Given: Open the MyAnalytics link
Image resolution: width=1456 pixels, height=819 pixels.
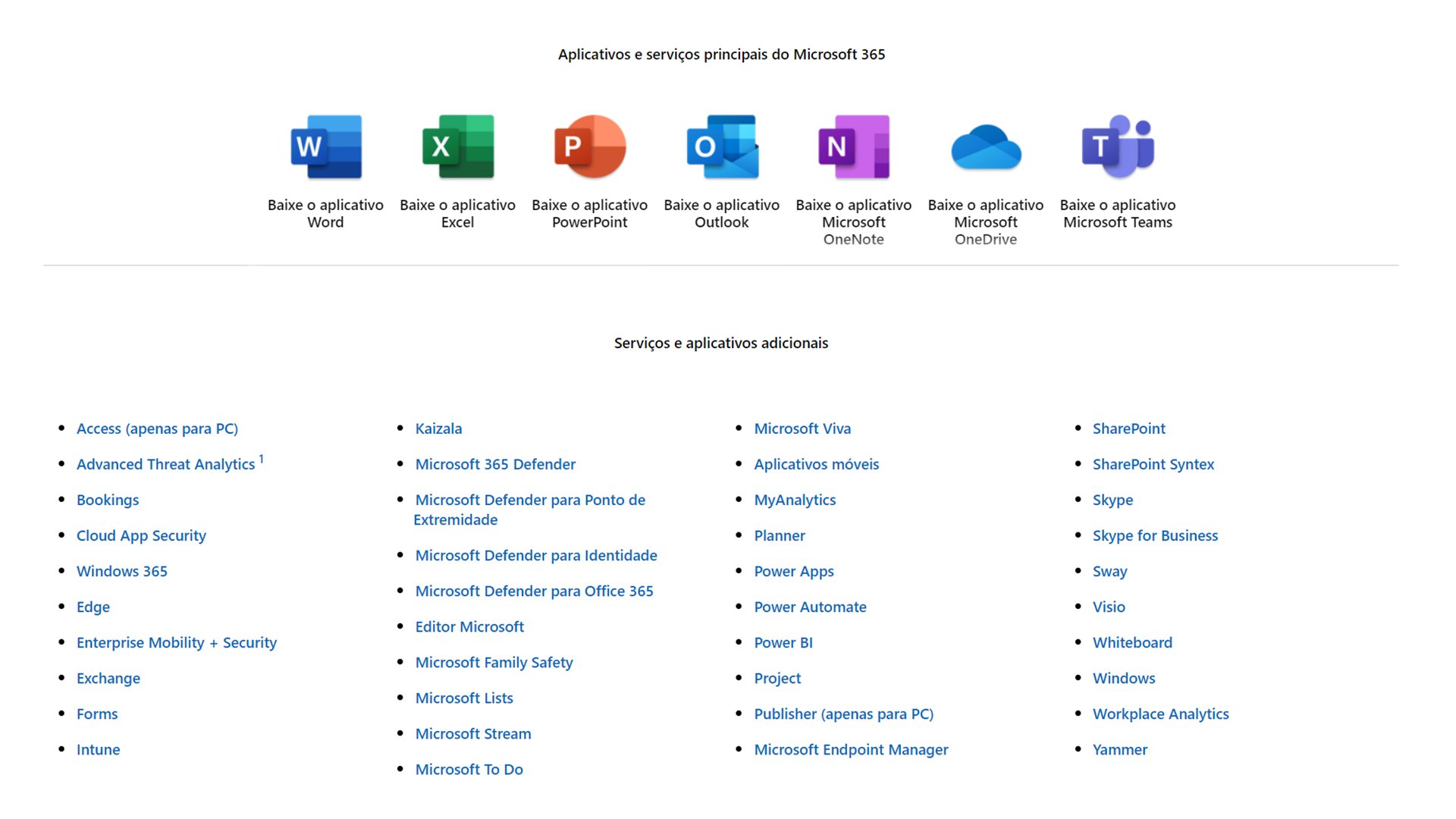Looking at the screenshot, I should (x=795, y=500).
